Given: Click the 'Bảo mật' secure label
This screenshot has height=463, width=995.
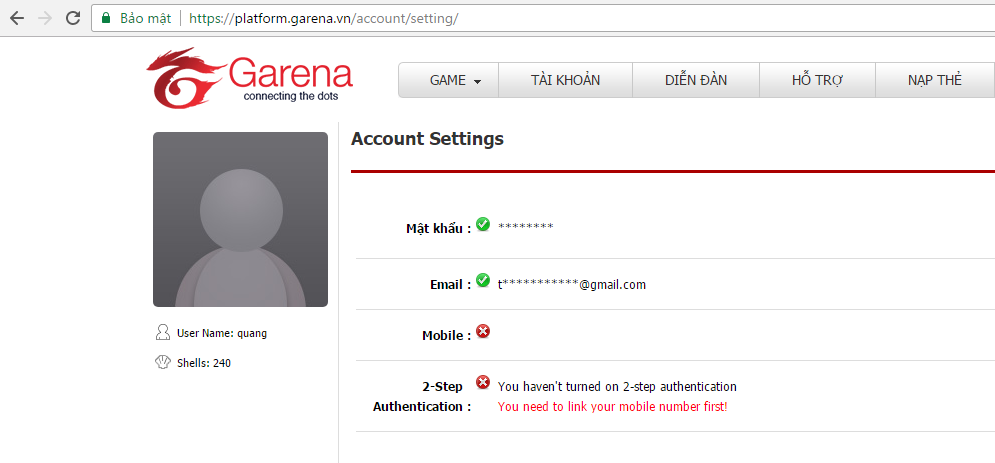Looking at the screenshot, I should 146,18.
